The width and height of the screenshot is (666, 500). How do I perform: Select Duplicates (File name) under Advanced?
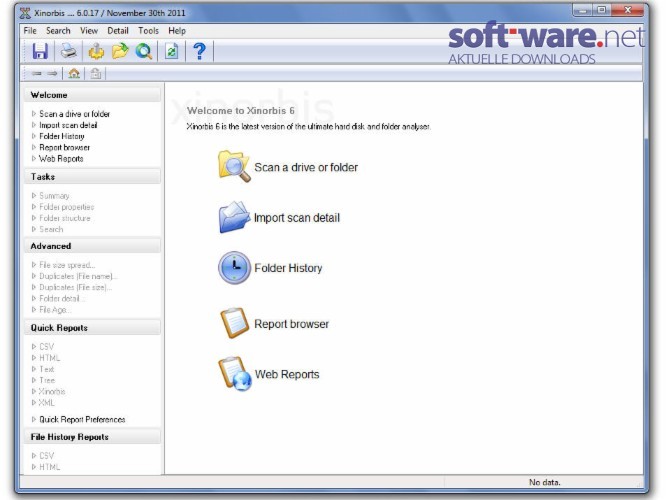78,276
